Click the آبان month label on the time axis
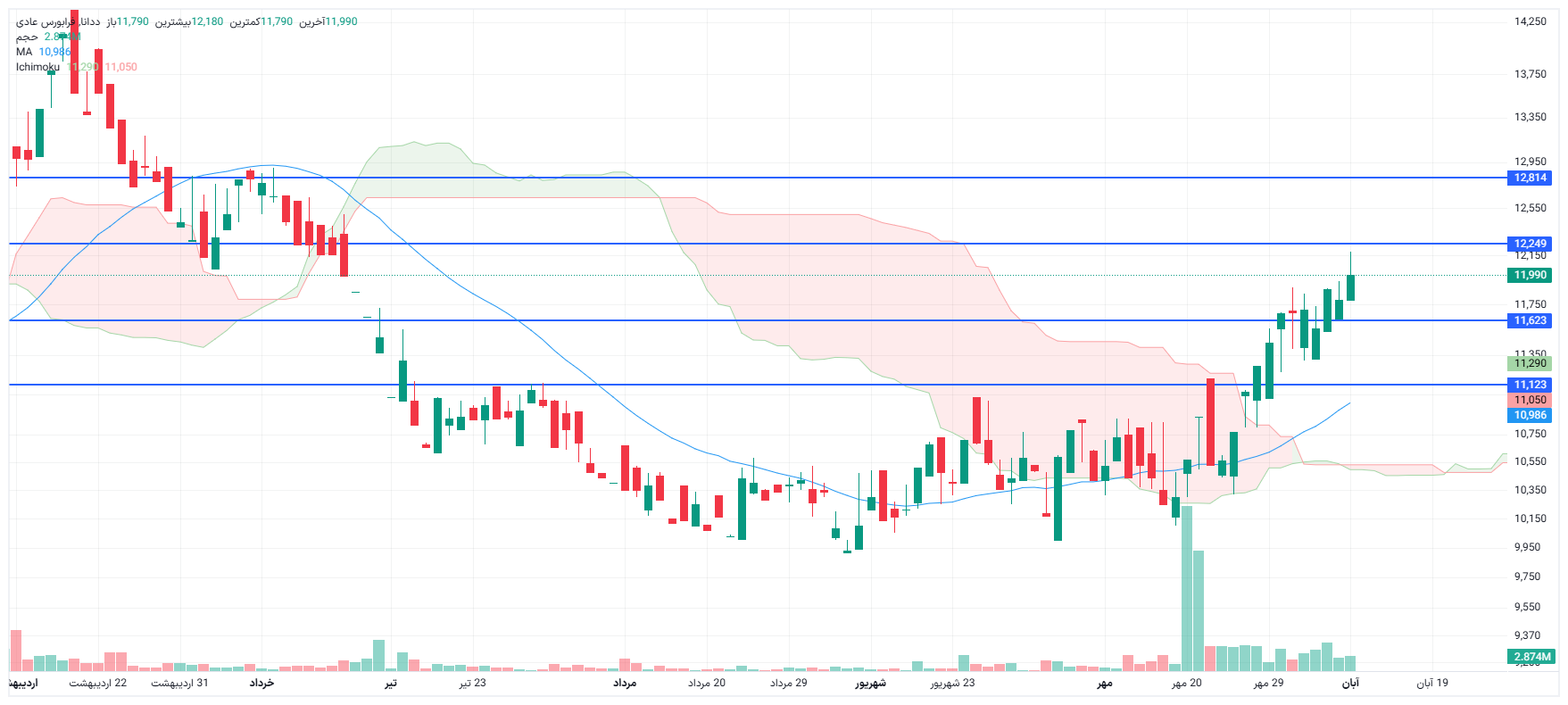 click(x=1350, y=683)
